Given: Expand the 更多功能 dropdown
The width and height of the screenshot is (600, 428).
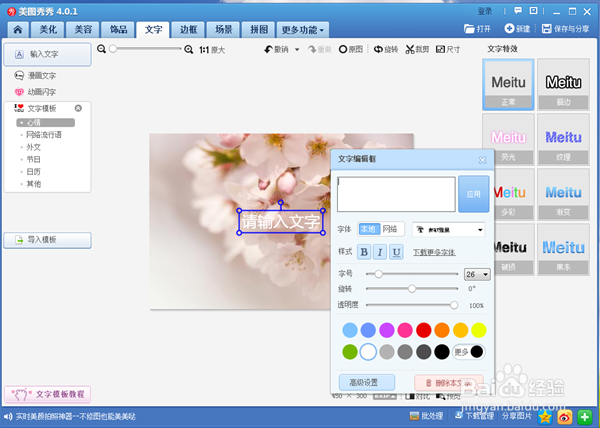Looking at the screenshot, I should 303,30.
